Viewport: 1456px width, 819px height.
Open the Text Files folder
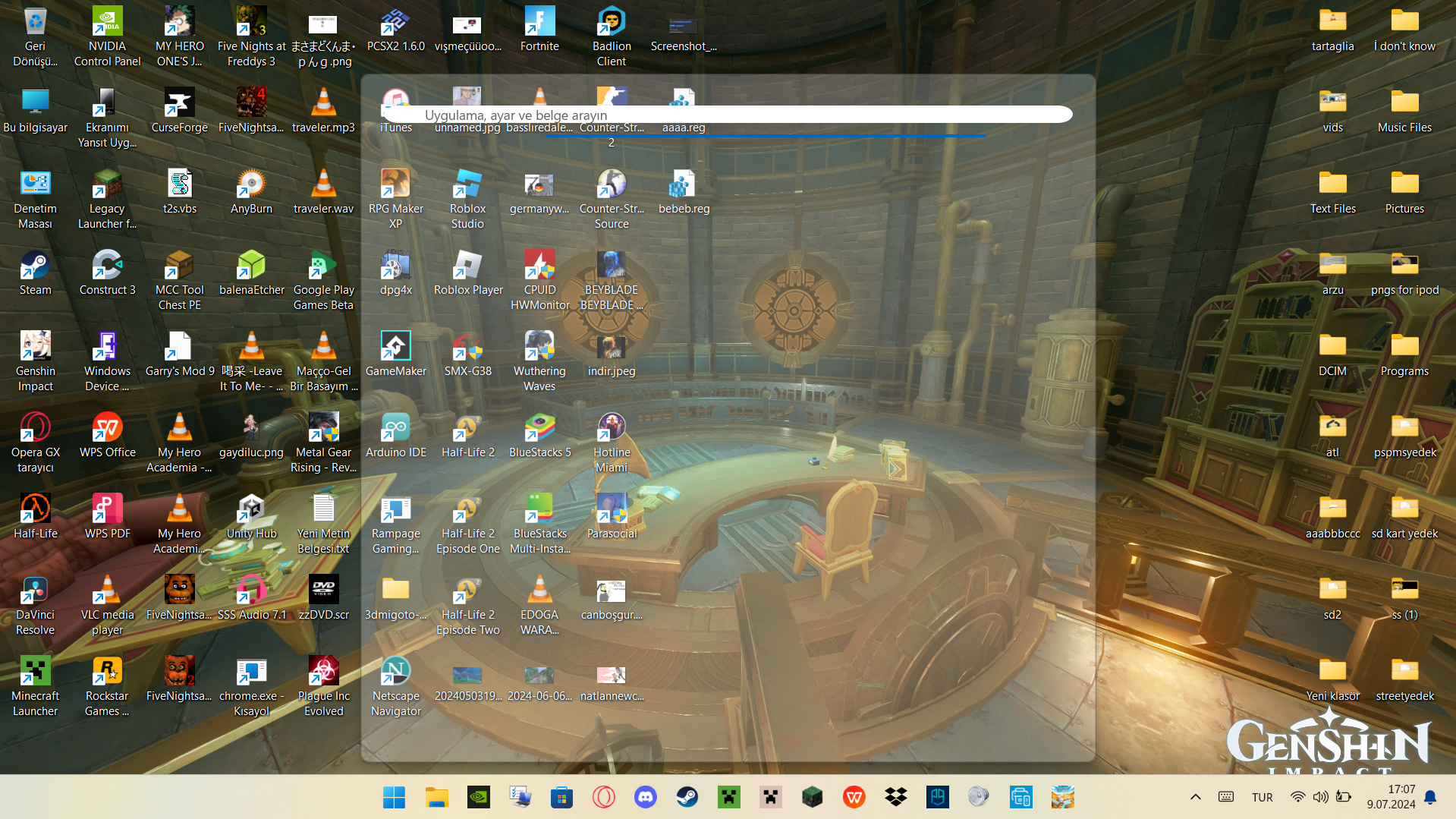coord(1332,191)
